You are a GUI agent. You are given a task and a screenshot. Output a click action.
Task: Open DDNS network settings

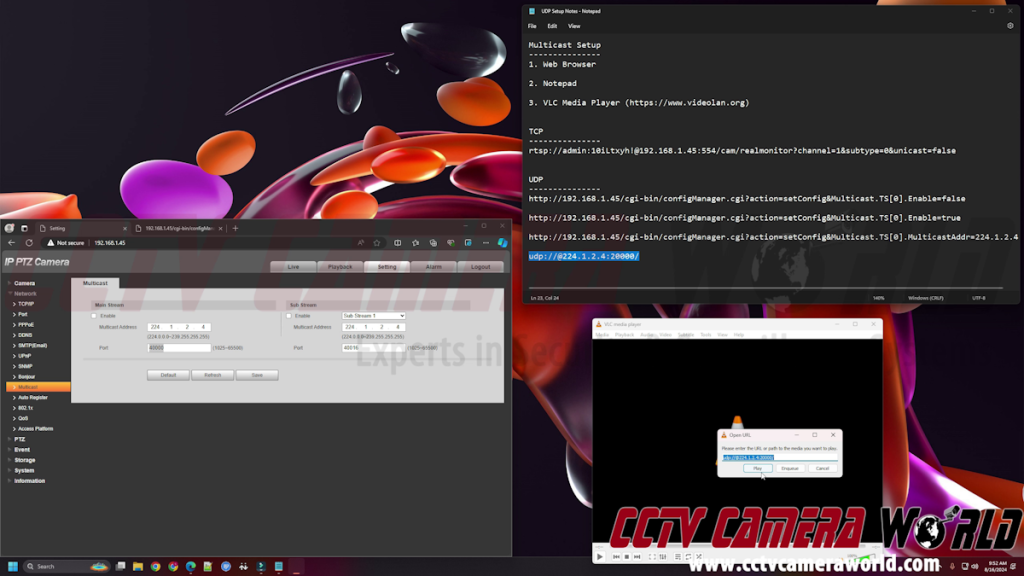[25, 336]
